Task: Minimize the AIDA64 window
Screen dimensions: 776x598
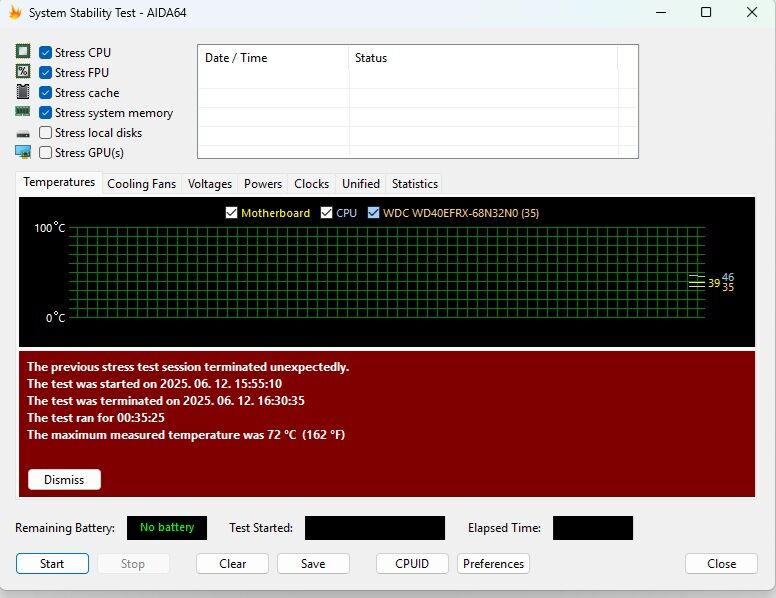Action: (x=661, y=12)
